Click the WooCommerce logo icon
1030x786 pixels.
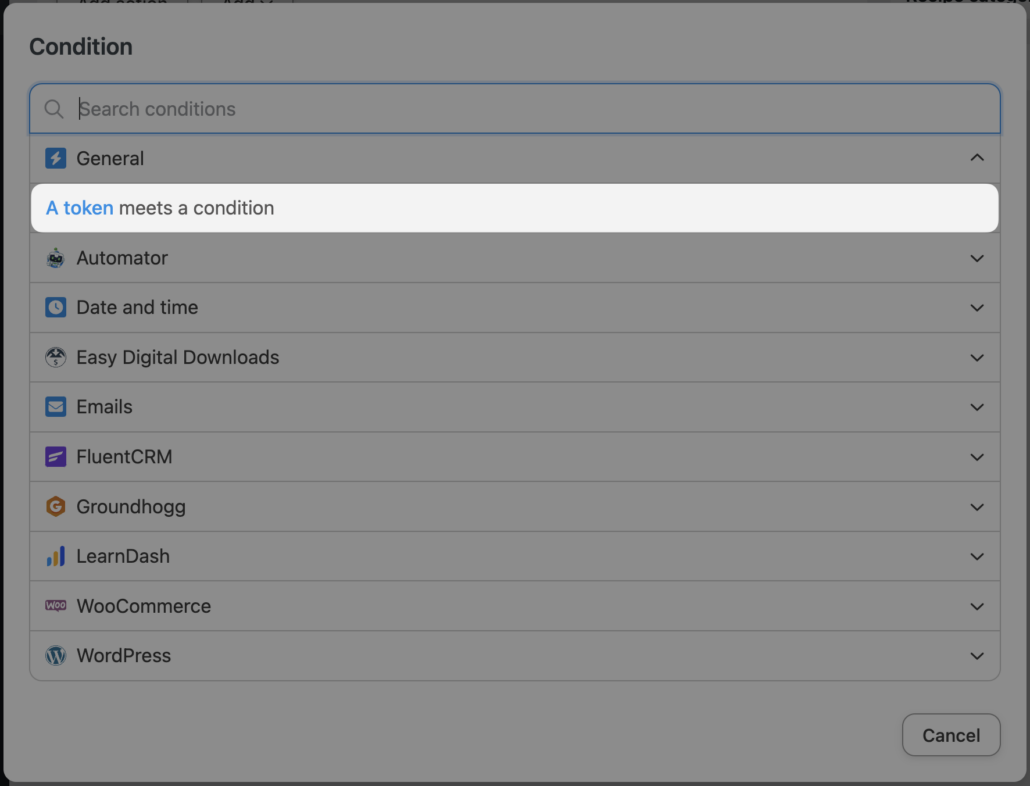tap(56, 606)
